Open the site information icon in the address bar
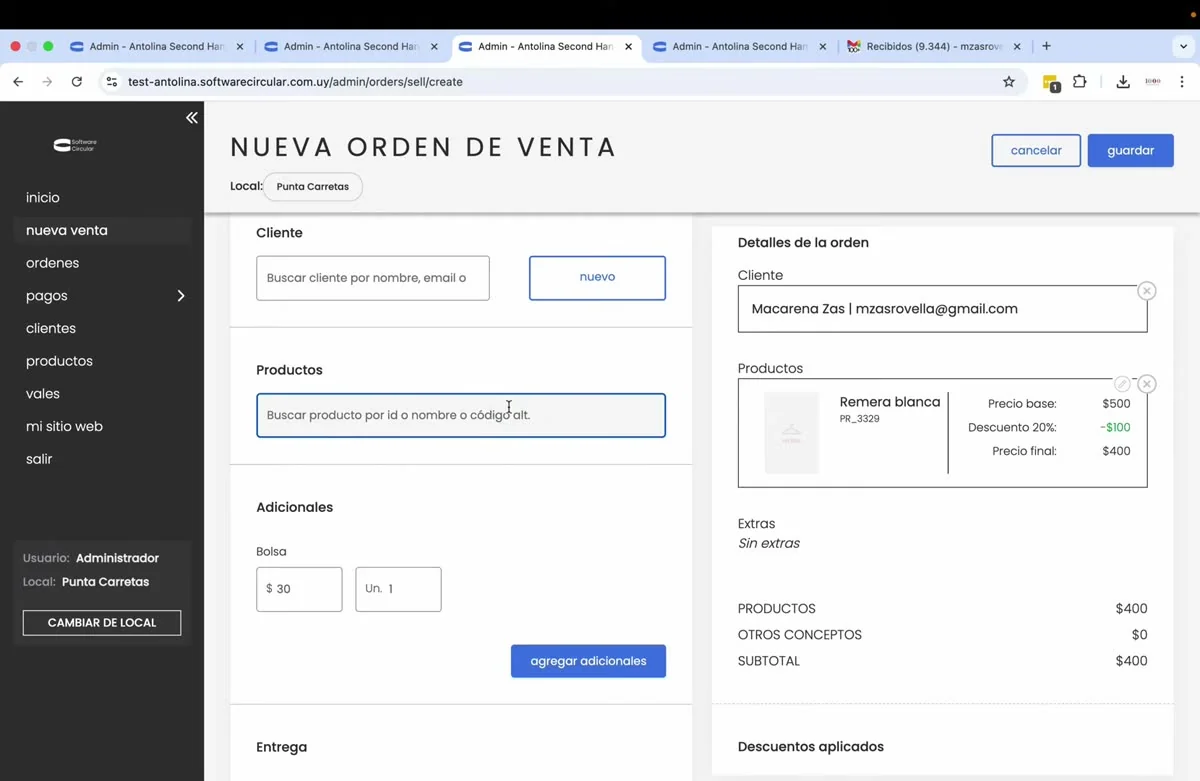The image size is (1200, 781). (x=112, y=82)
